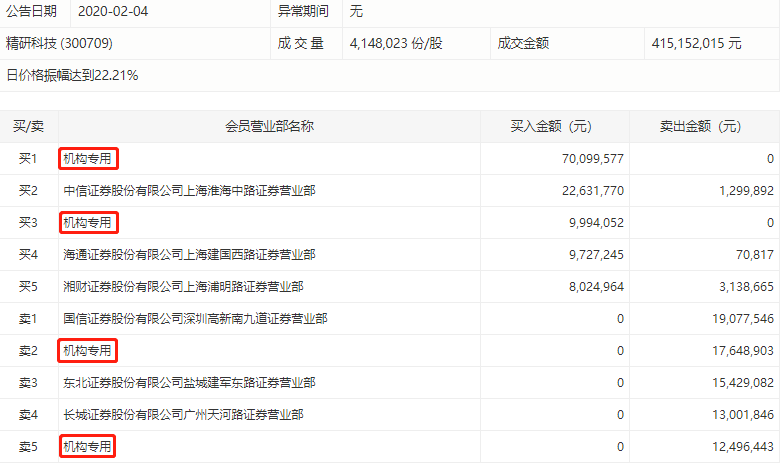Click buy amount 9,727,245
Screen dimensions: 781x468
596,255
